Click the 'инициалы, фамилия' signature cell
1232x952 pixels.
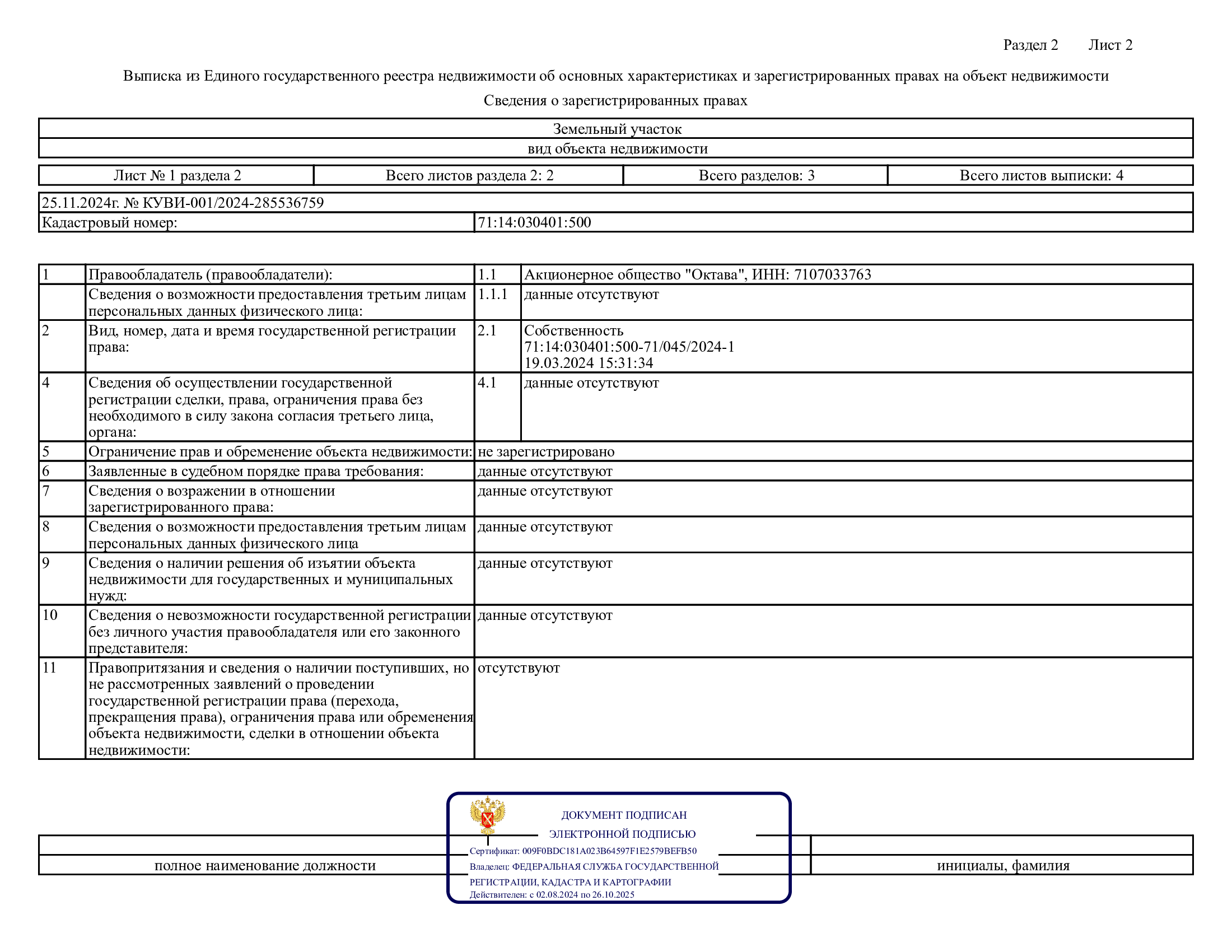(1002, 866)
